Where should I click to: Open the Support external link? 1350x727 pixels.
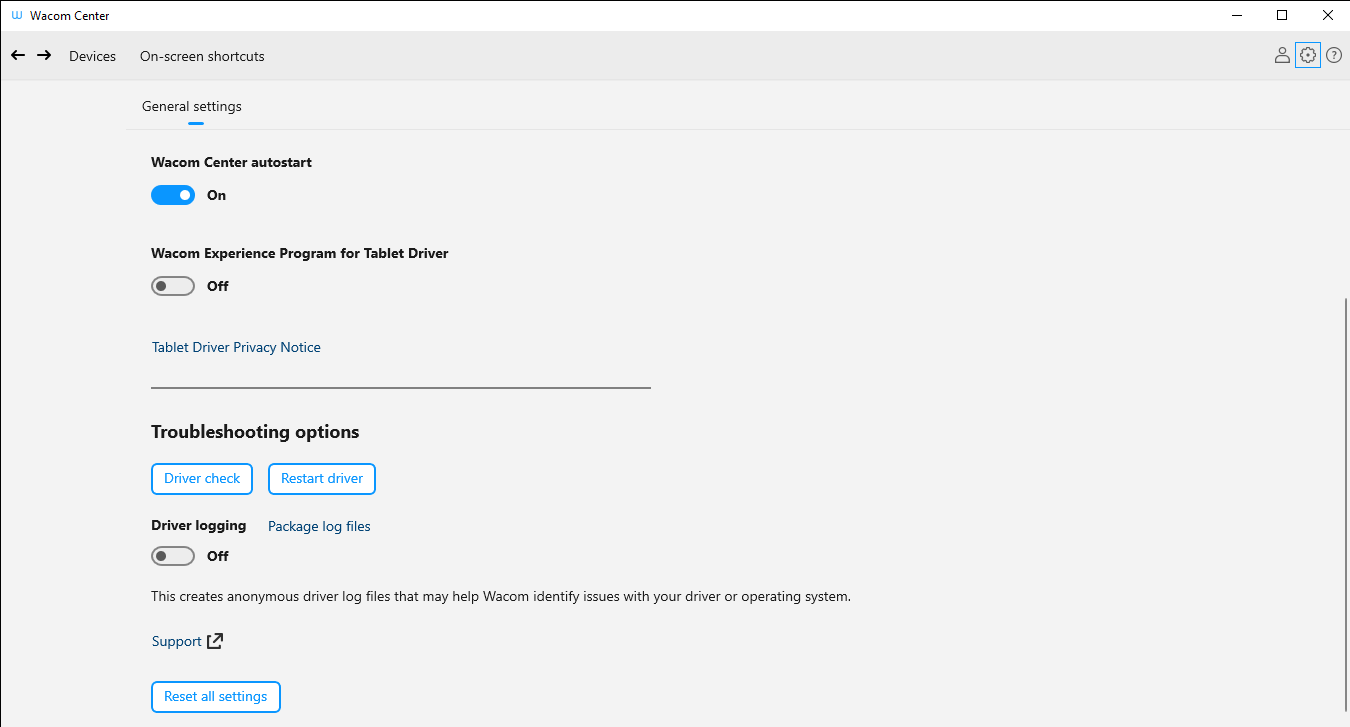[188, 641]
